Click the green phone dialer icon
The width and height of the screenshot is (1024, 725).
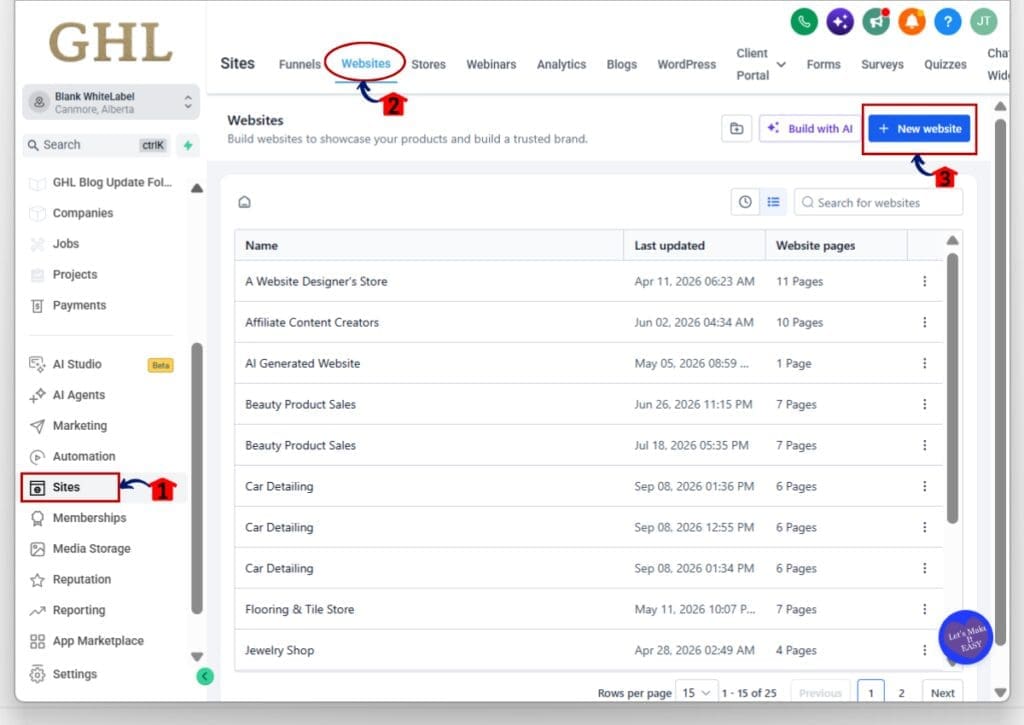coord(804,22)
